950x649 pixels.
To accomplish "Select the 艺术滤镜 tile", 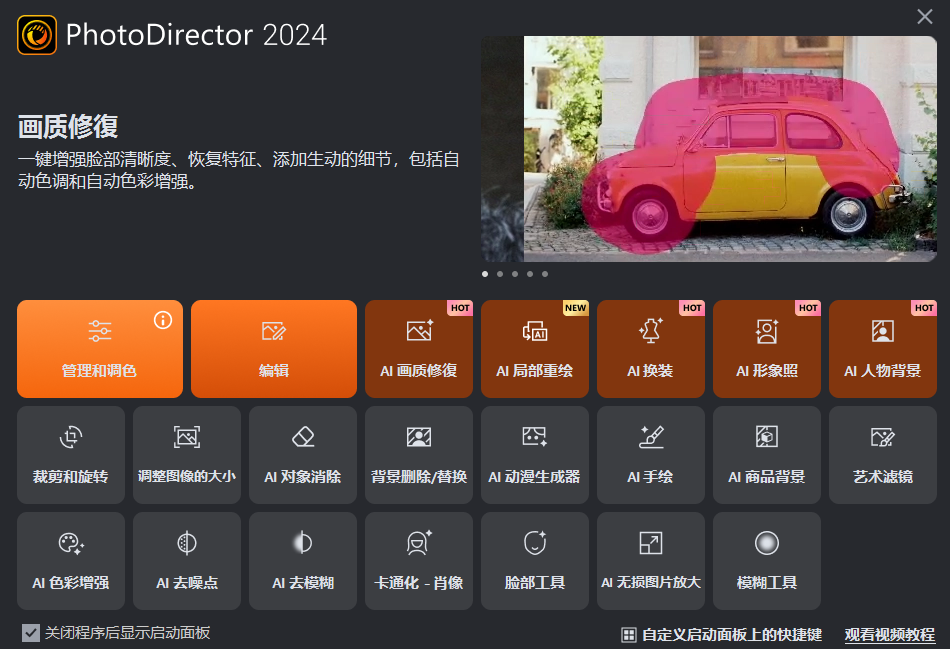I will point(882,455).
